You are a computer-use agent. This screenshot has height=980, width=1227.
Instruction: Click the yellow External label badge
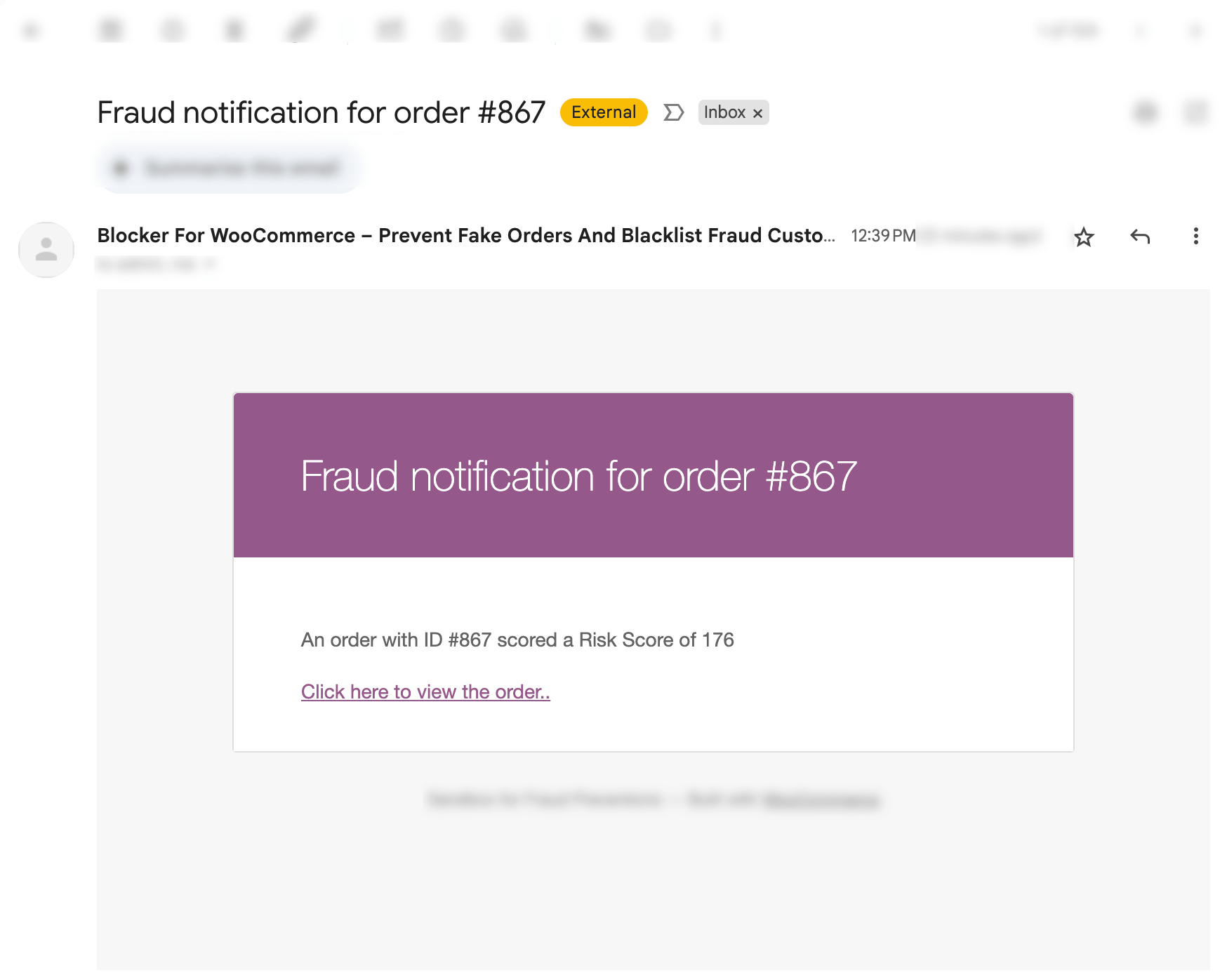click(x=604, y=112)
